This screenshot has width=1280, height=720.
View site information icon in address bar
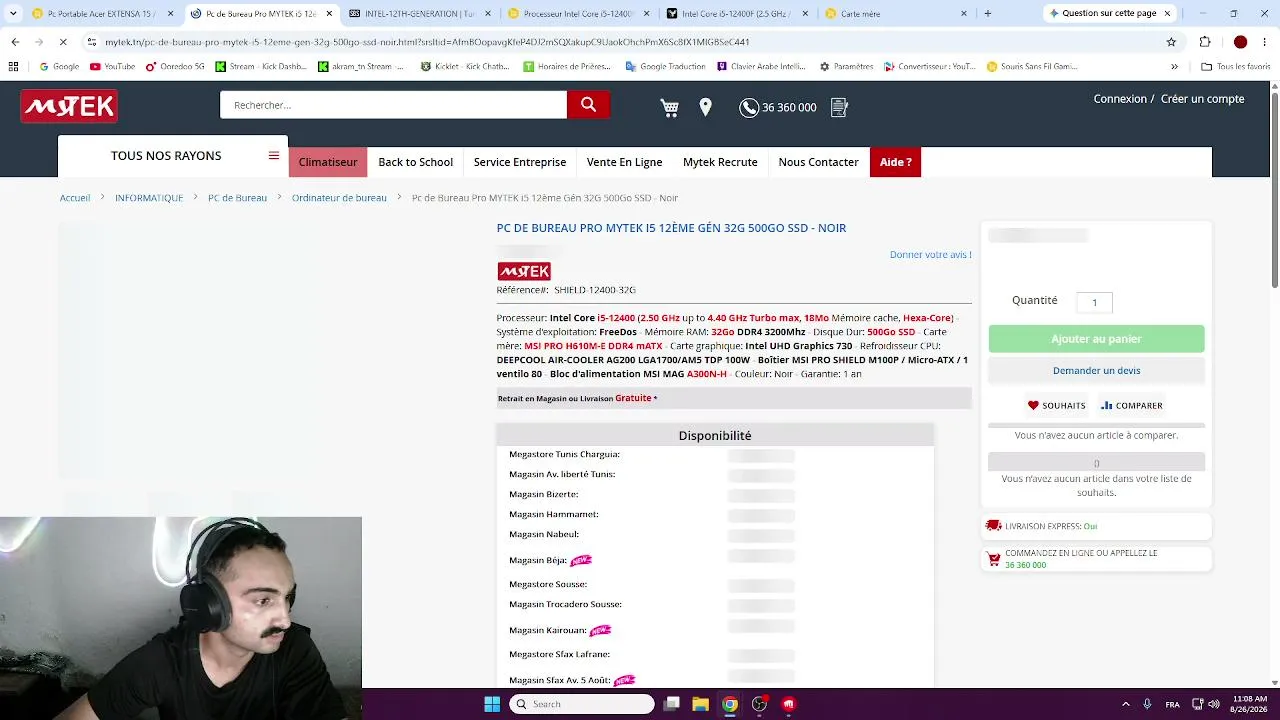tap(92, 42)
